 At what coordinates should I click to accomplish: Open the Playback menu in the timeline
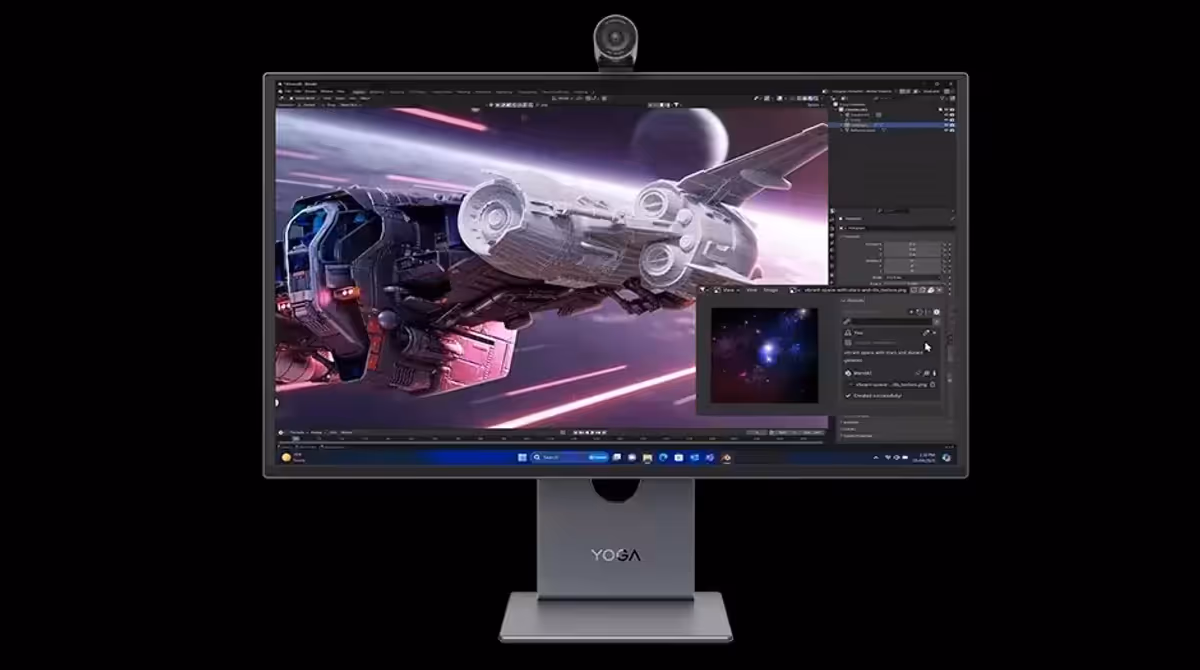(296, 432)
